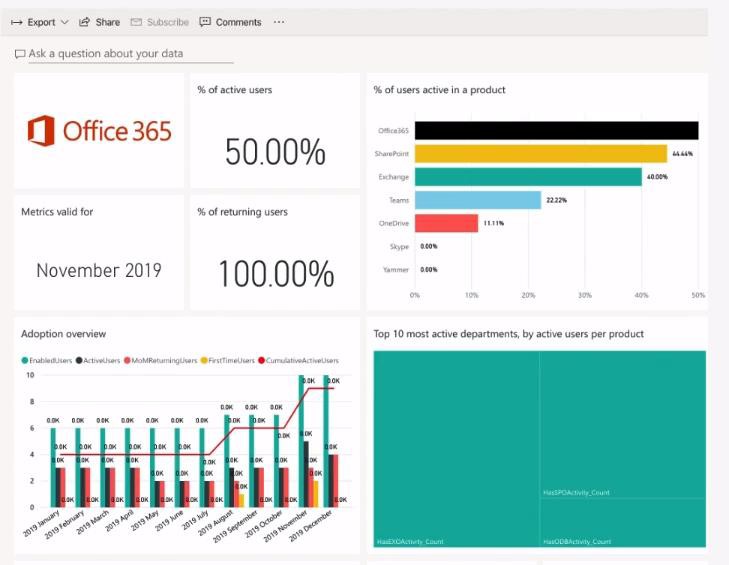Click the '% of users active in a product' title
729x565 pixels.
point(439,90)
